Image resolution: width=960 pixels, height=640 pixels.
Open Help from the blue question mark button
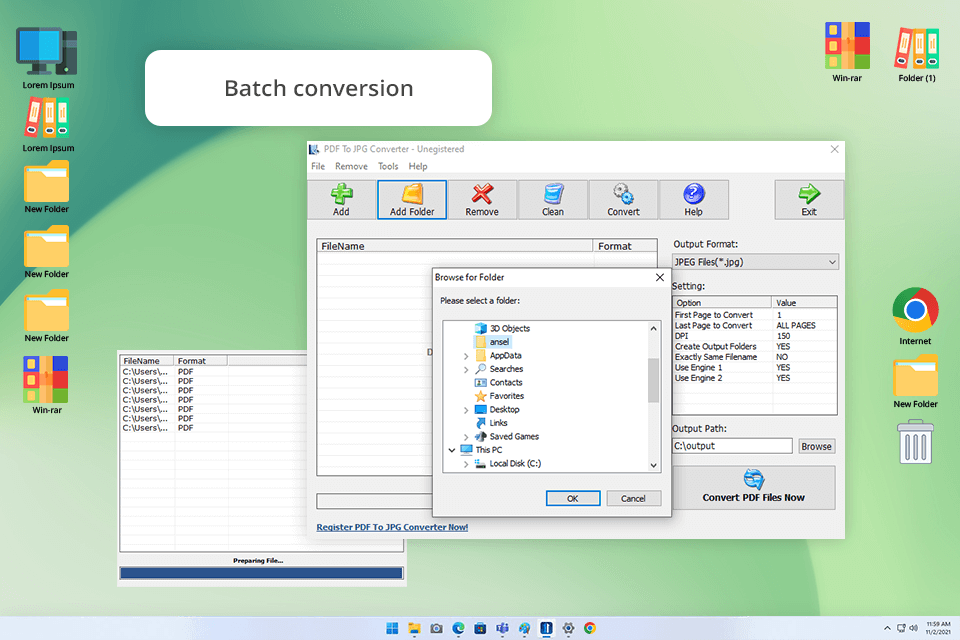[694, 200]
